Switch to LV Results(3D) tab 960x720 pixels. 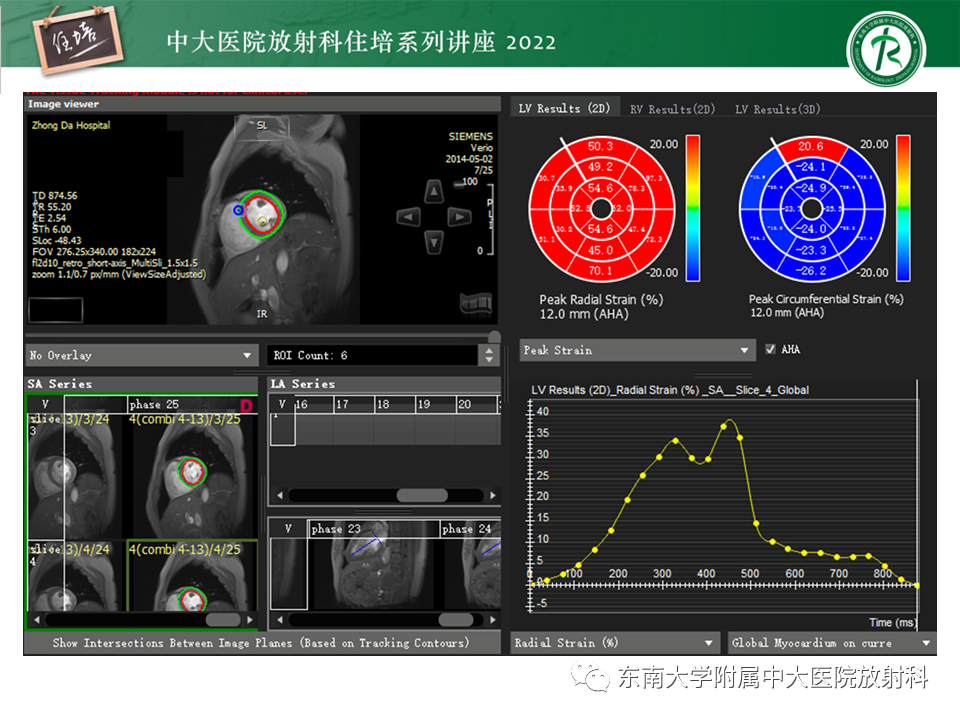[x=778, y=109]
